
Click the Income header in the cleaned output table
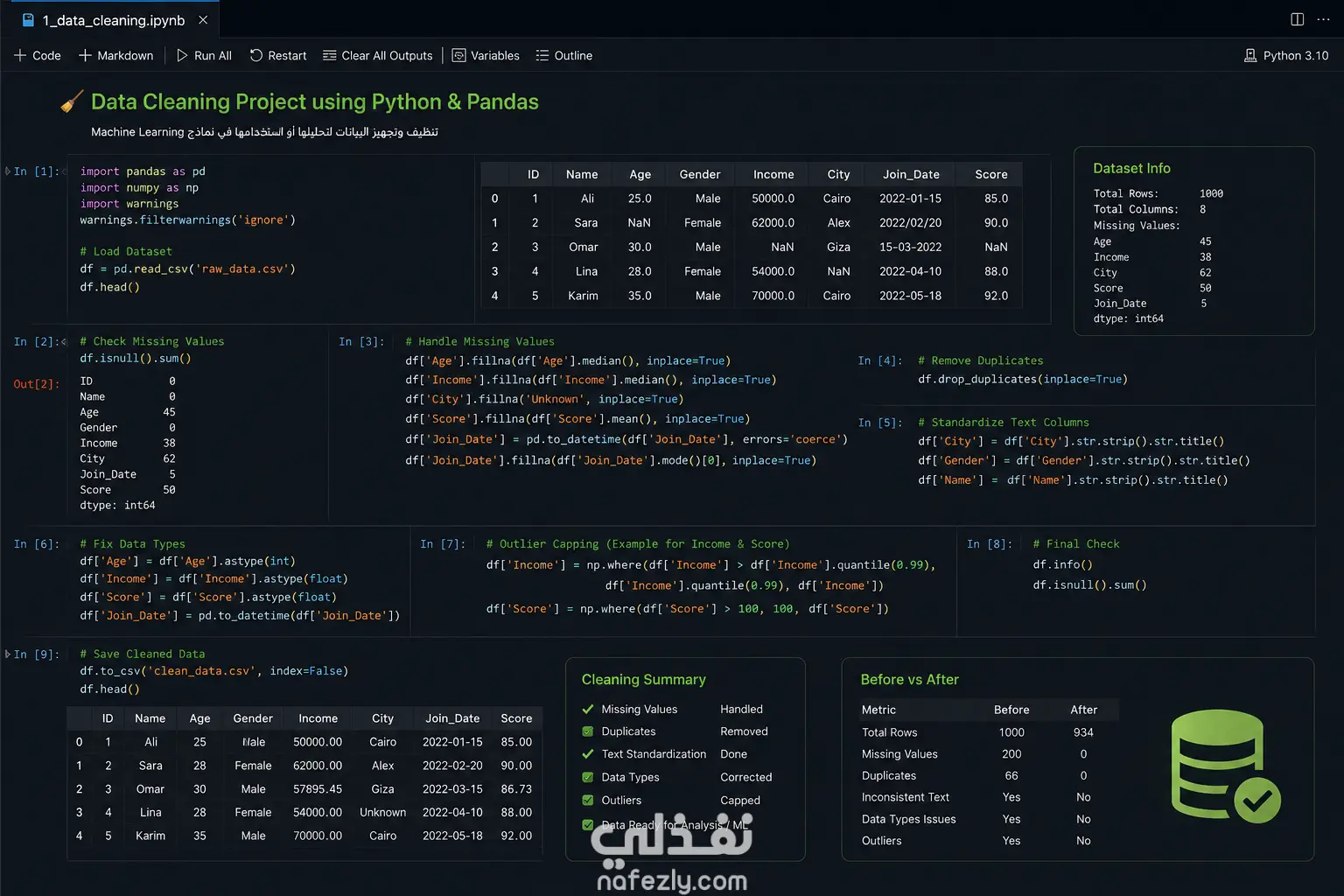tap(318, 718)
